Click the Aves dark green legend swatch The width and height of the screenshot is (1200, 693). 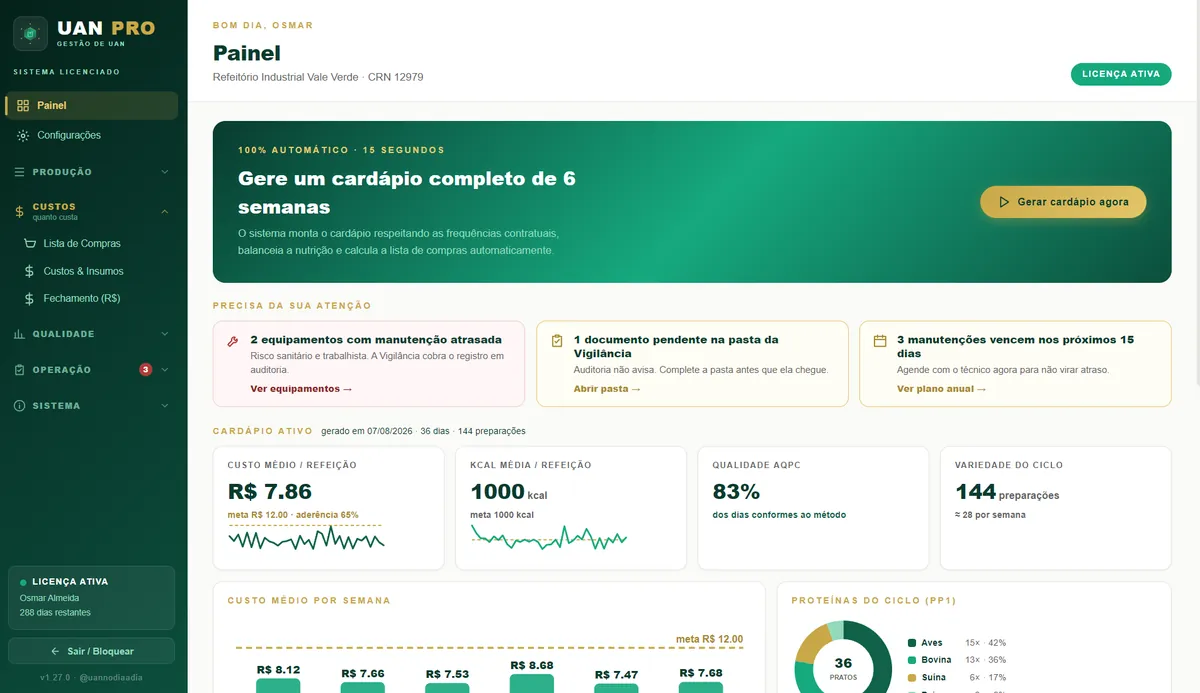tap(912, 643)
